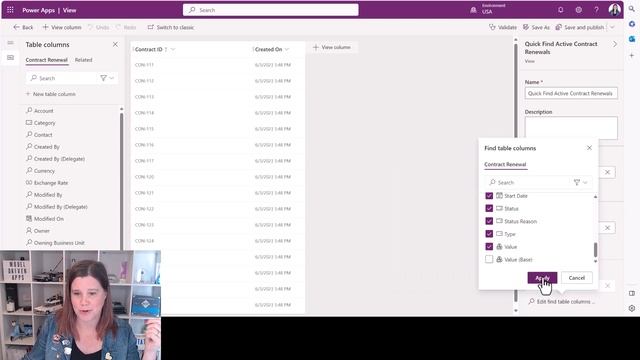
Task: Uncheck the Type checkbox
Action: coord(489,234)
